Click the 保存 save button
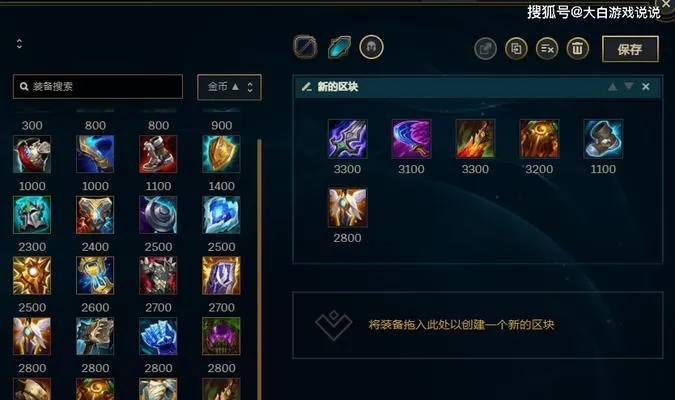This screenshot has height=400, width=675. pyautogui.click(x=630, y=49)
